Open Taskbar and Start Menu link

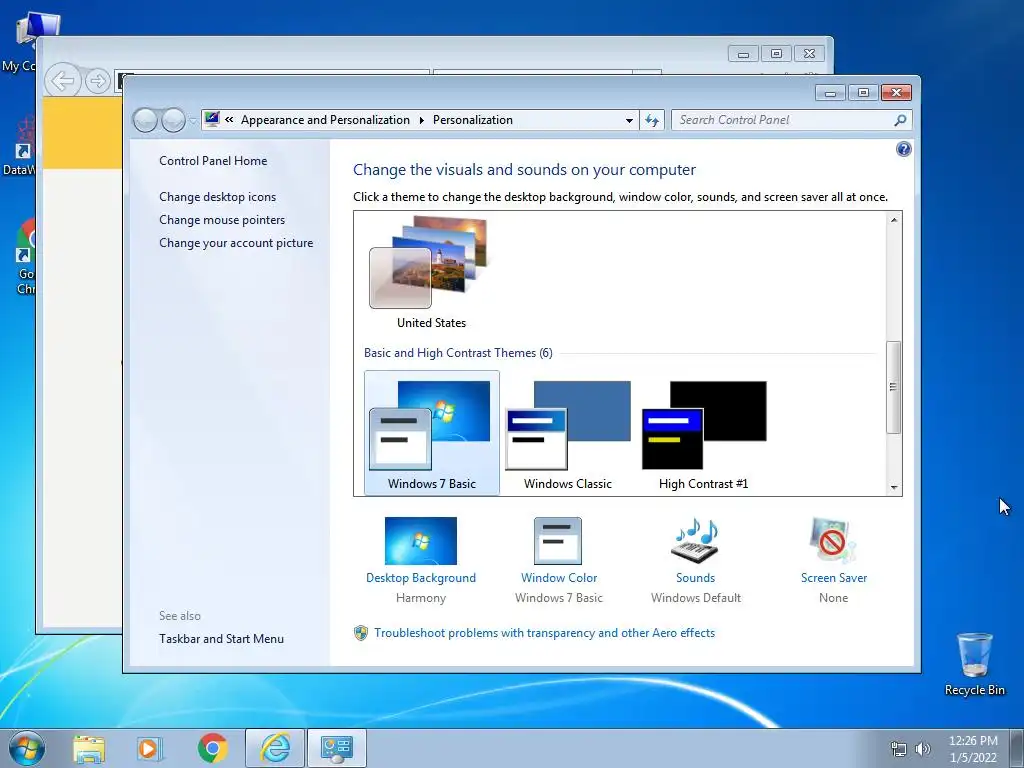(x=221, y=639)
